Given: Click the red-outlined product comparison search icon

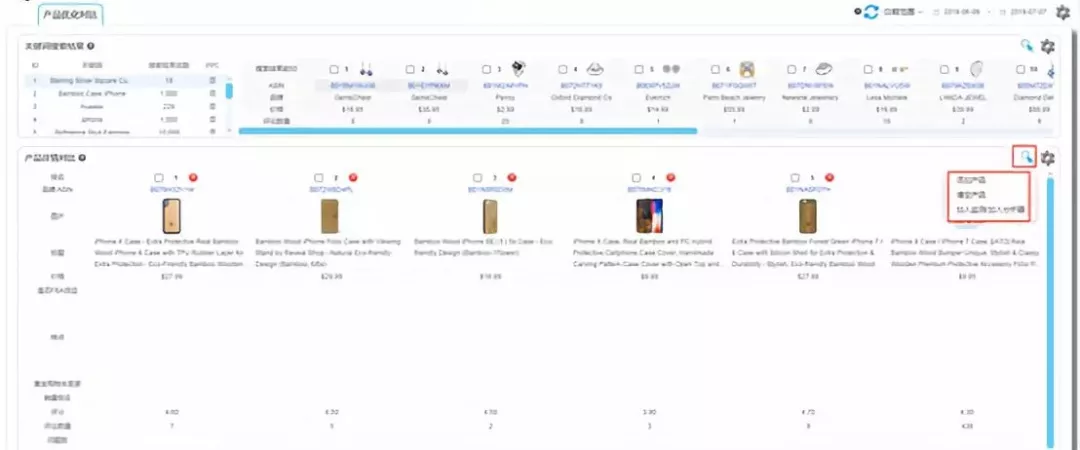Looking at the screenshot, I should (1025, 157).
